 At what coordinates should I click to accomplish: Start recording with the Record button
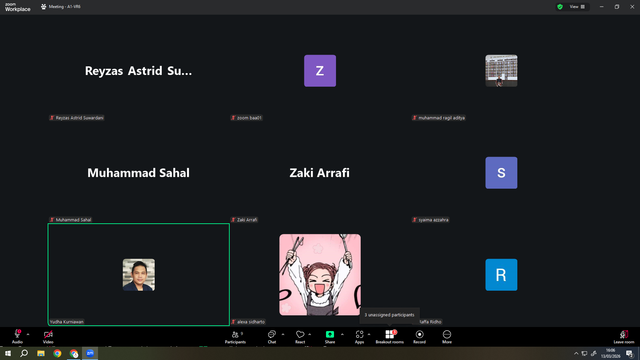point(419,337)
